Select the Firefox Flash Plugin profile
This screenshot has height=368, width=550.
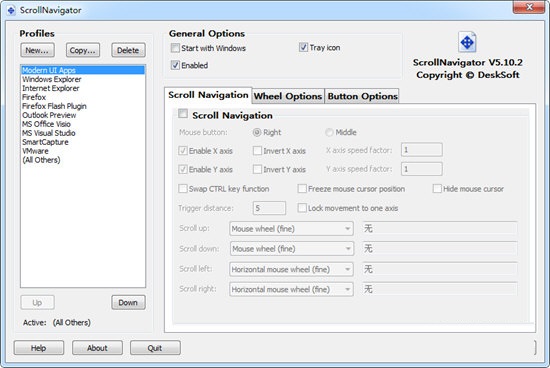[83, 106]
